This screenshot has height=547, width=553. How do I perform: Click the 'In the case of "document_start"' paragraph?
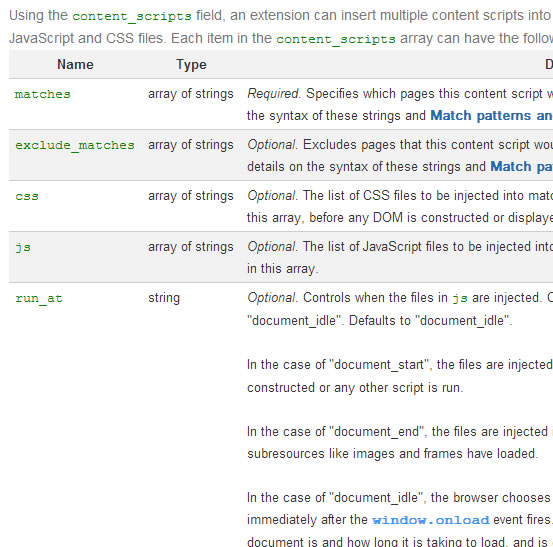click(400, 376)
